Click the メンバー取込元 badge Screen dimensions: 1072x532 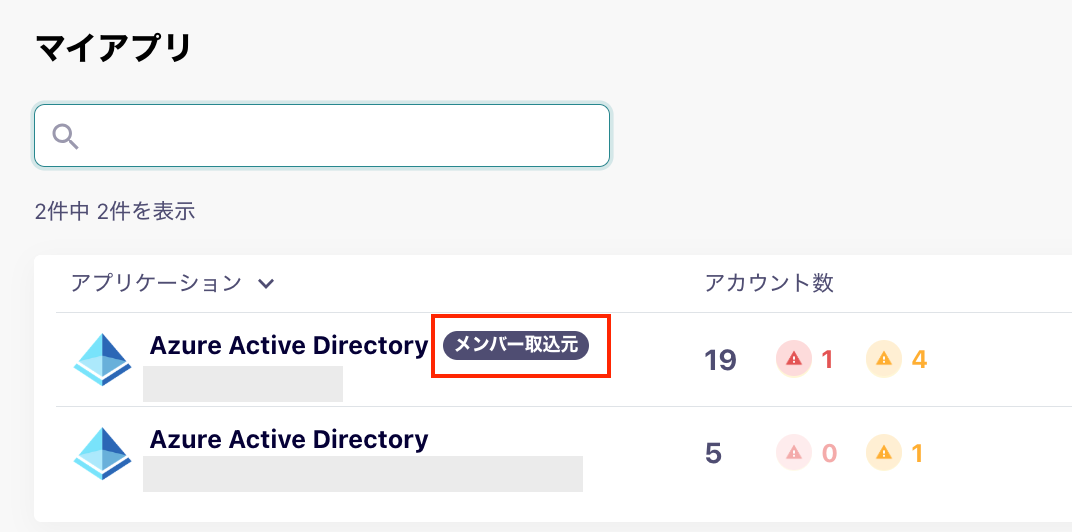(516, 345)
